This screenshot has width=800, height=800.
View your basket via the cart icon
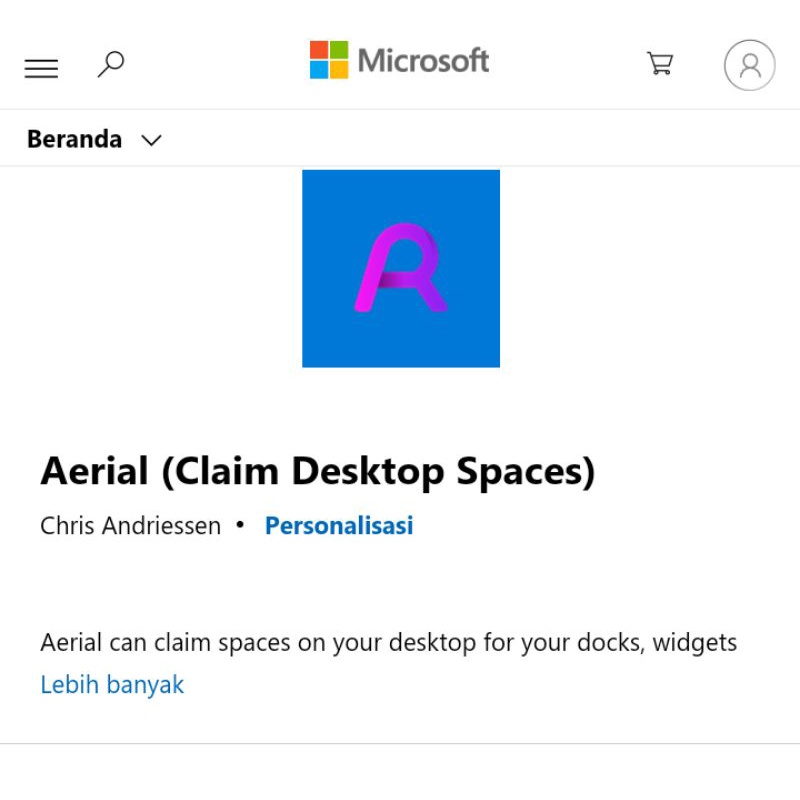[x=660, y=64]
